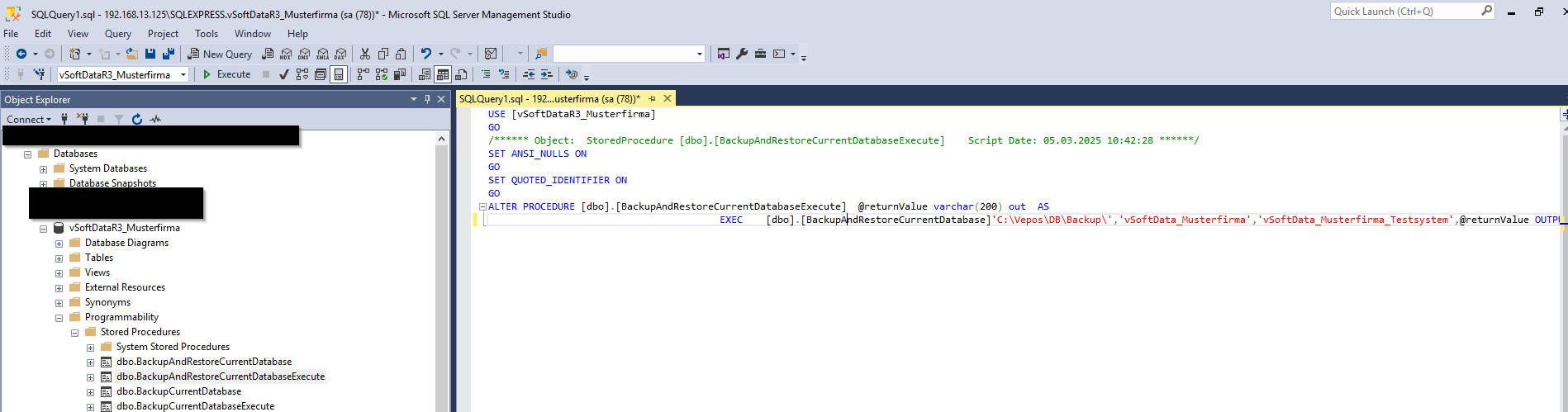1568x412 pixels.
Task: Open the File menu
Action: pos(11,34)
